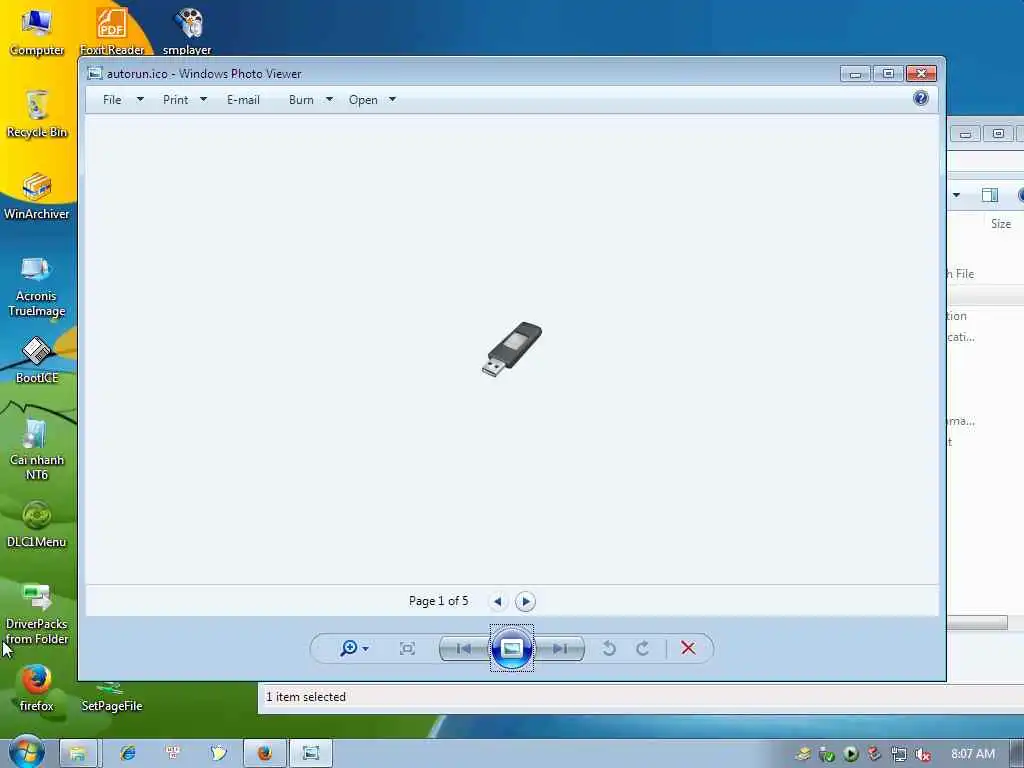Click the Explorer horizontal scrollbar
1024x768 pixels.
point(977,623)
